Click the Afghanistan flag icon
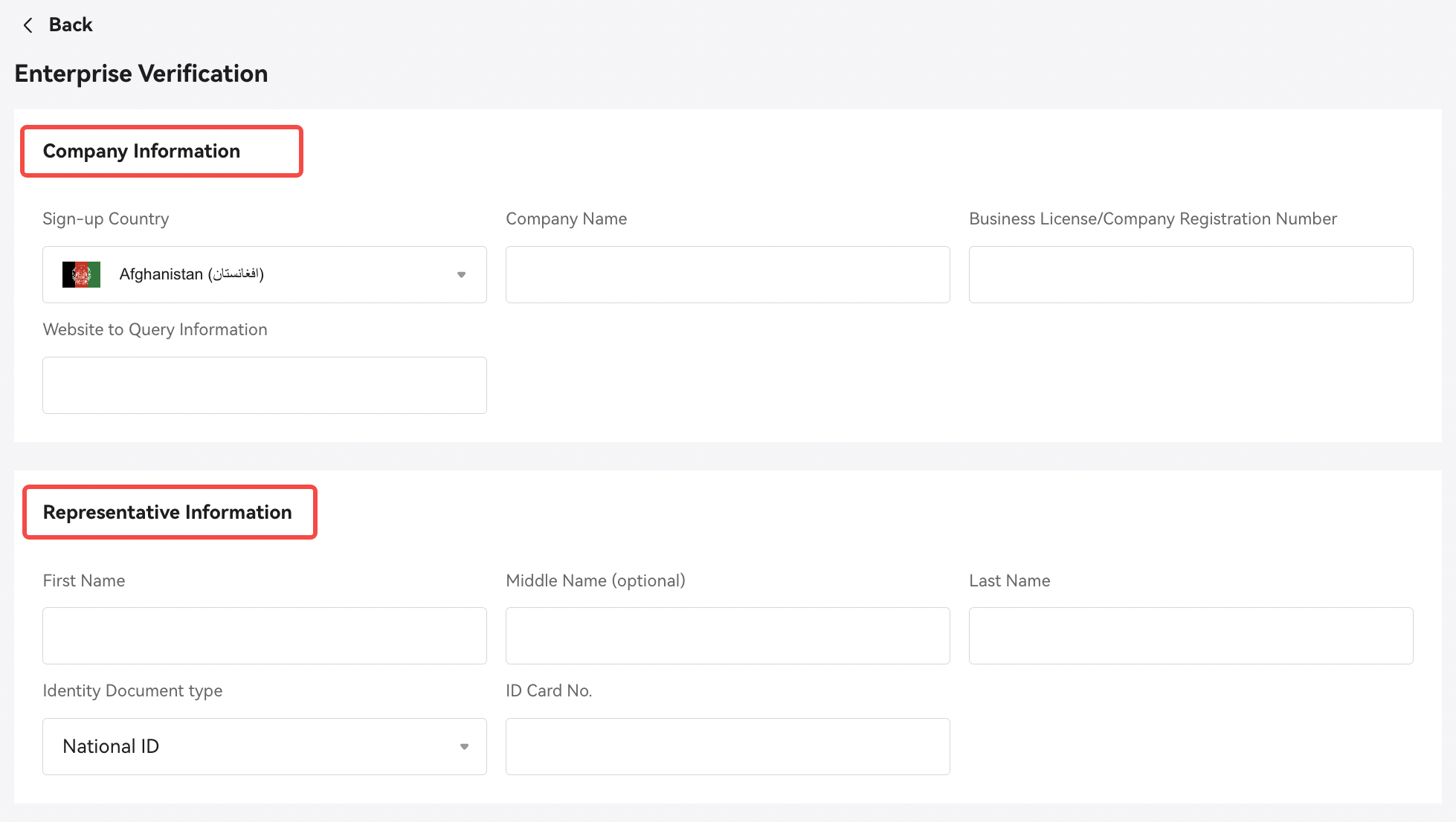This screenshot has height=822, width=1456. coord(81,274)
